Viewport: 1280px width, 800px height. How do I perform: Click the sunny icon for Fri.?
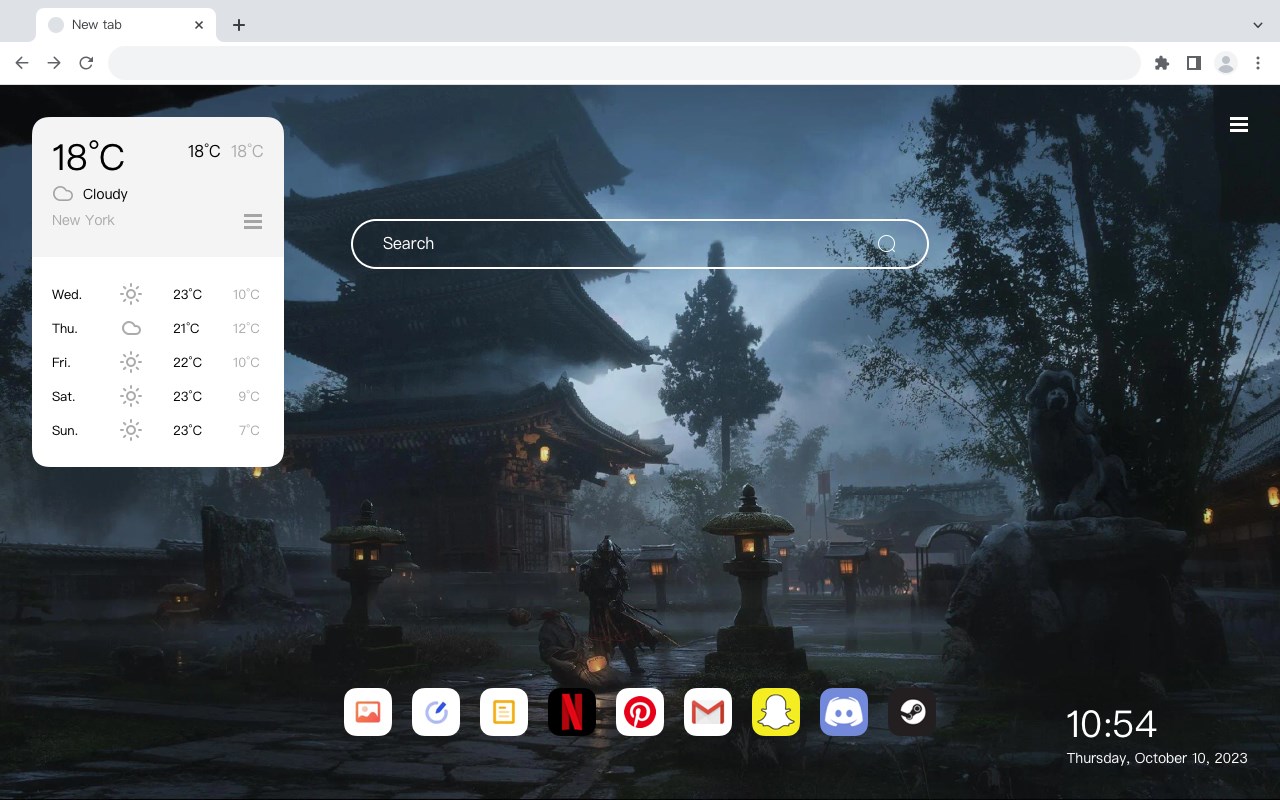[131, 362]
